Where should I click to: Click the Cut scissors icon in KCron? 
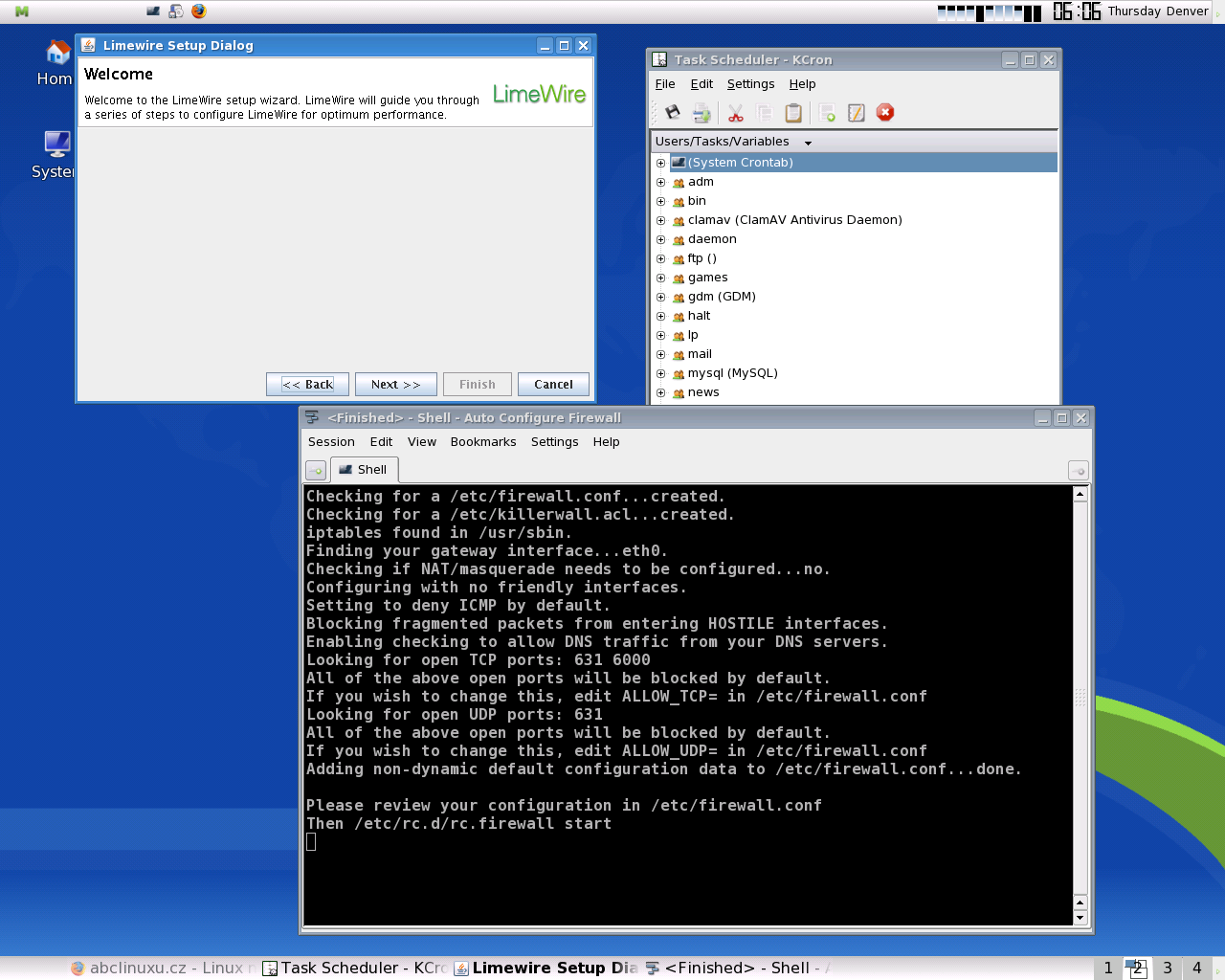pyautogui.click(x=735, y=113)
